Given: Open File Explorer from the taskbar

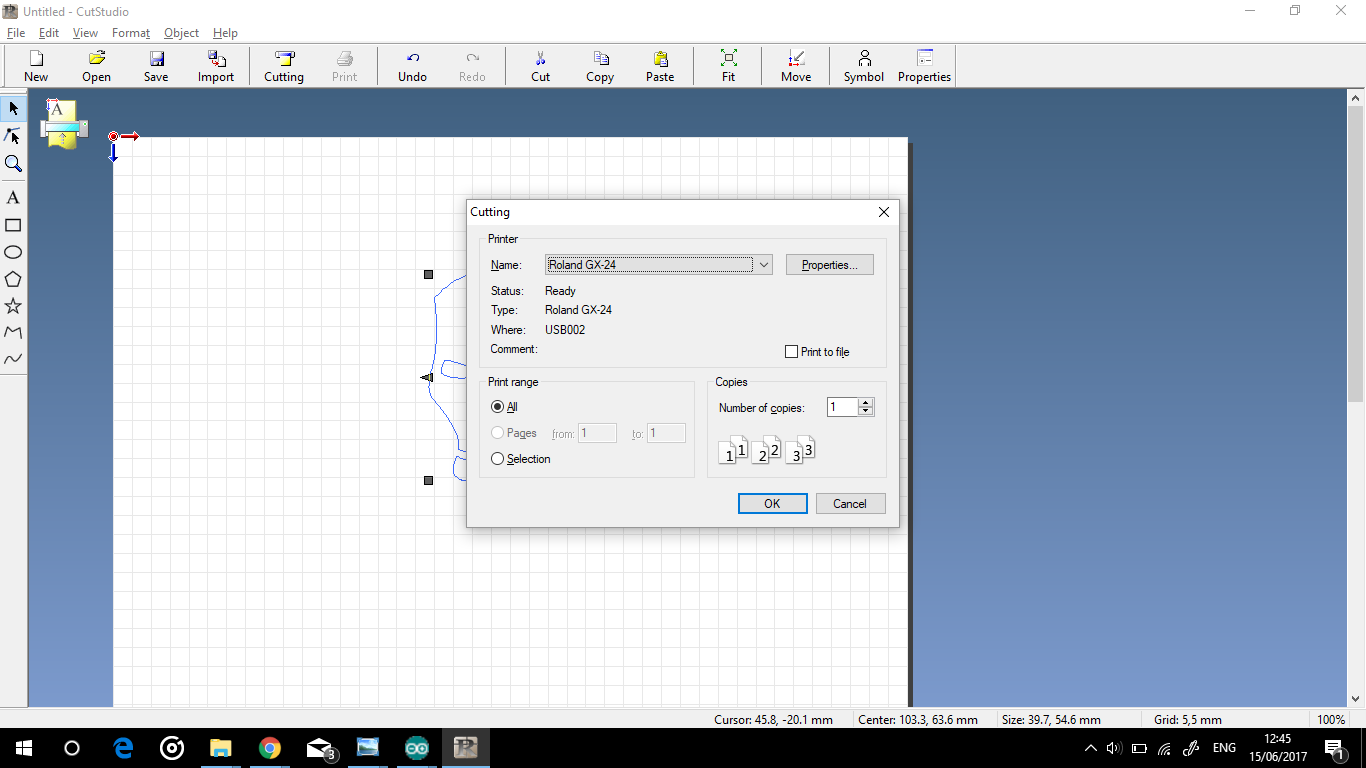Looking at the screenshot, I should pos(220,748).
